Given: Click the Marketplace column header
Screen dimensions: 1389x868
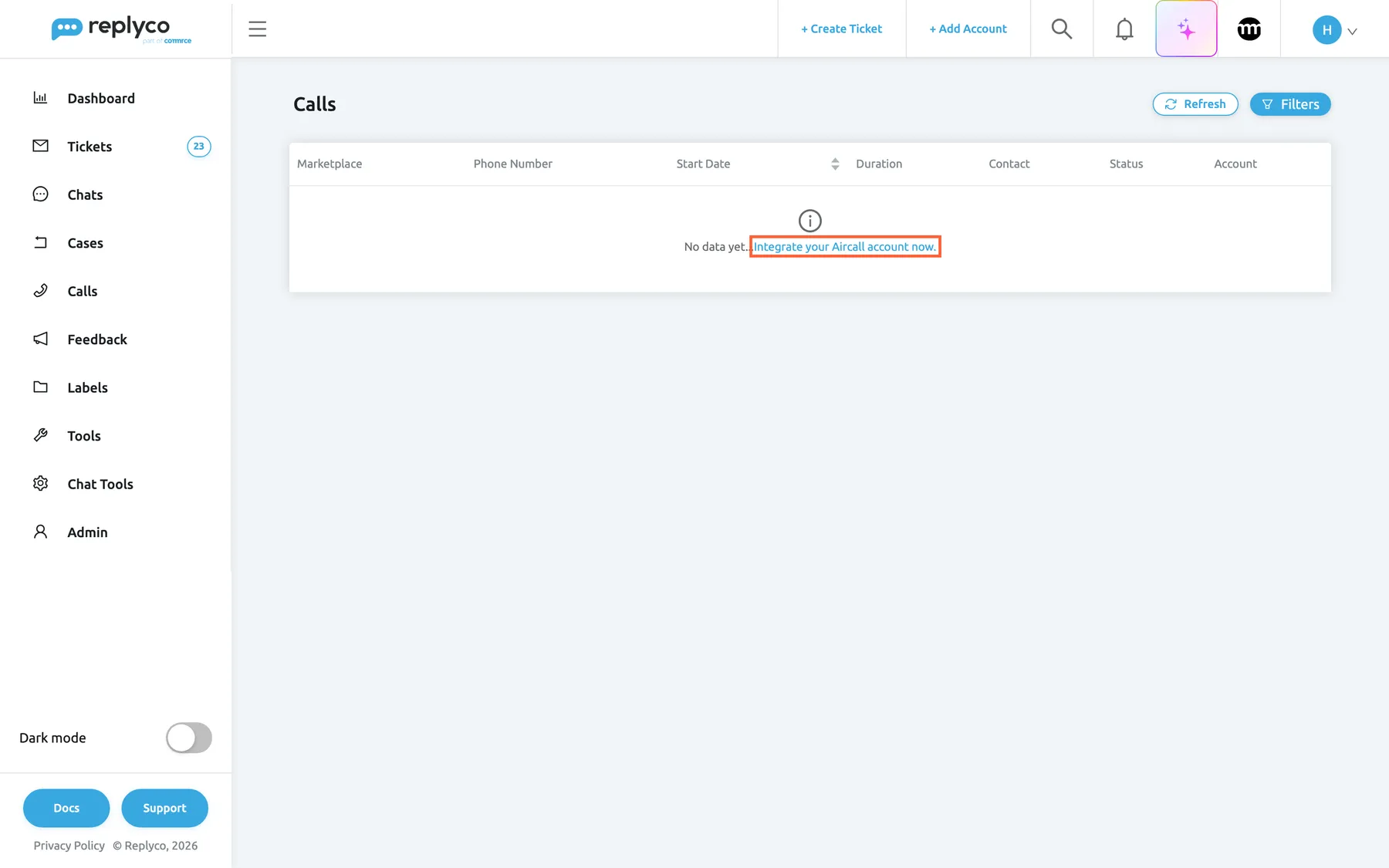Looking at the screenshot, I should pyautogui.click(x=330, y=164).
